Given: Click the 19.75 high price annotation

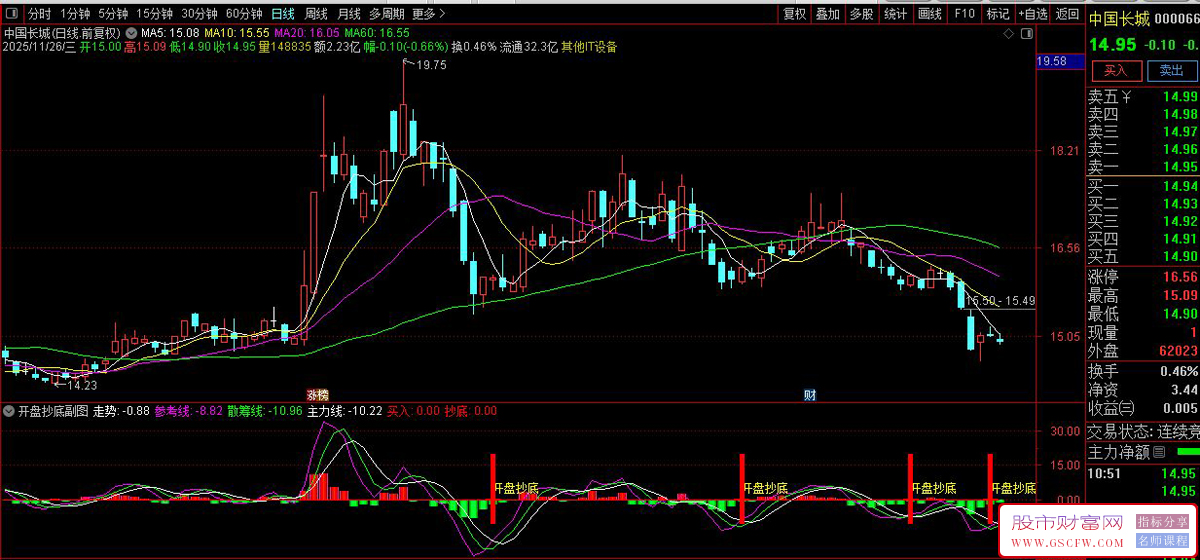Looking at the screenshot, I should [431, 64].
